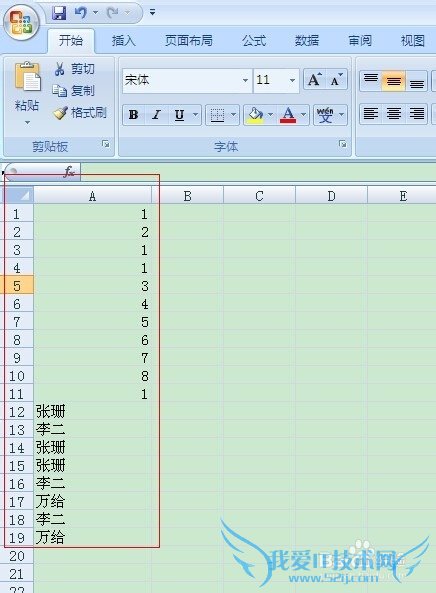Open the 公式 ribbon tab

(x=254, y=40)
